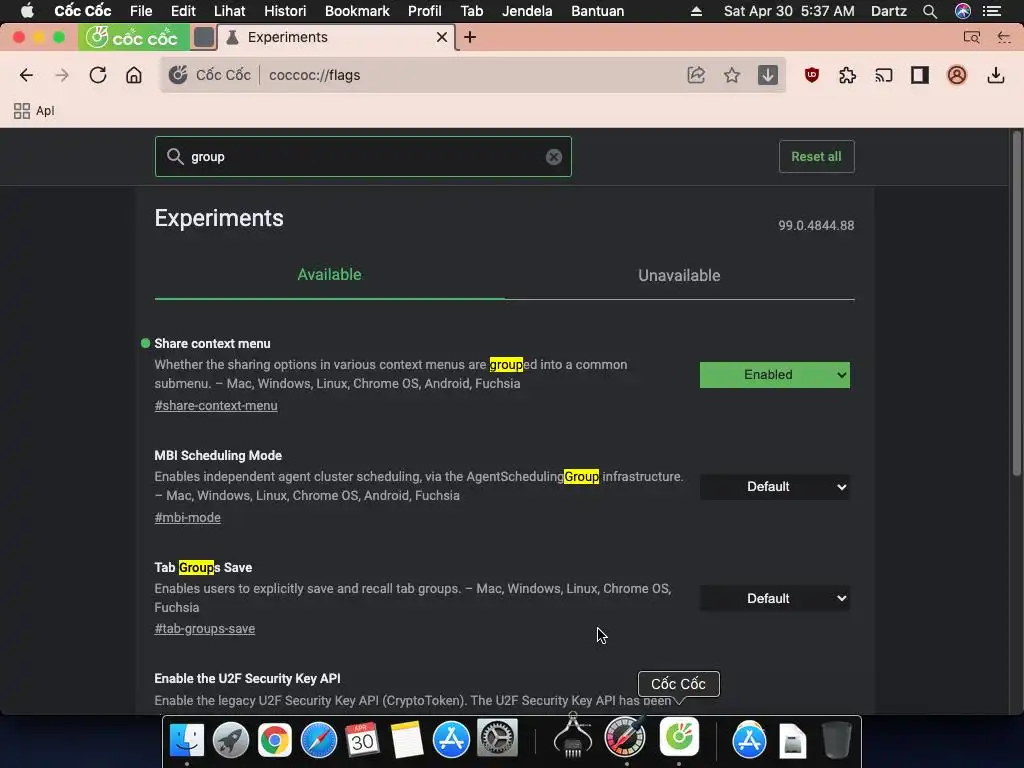Click the search flags input field
Image resolution: width=1024 pixels, height=768 pixels.
363,157
